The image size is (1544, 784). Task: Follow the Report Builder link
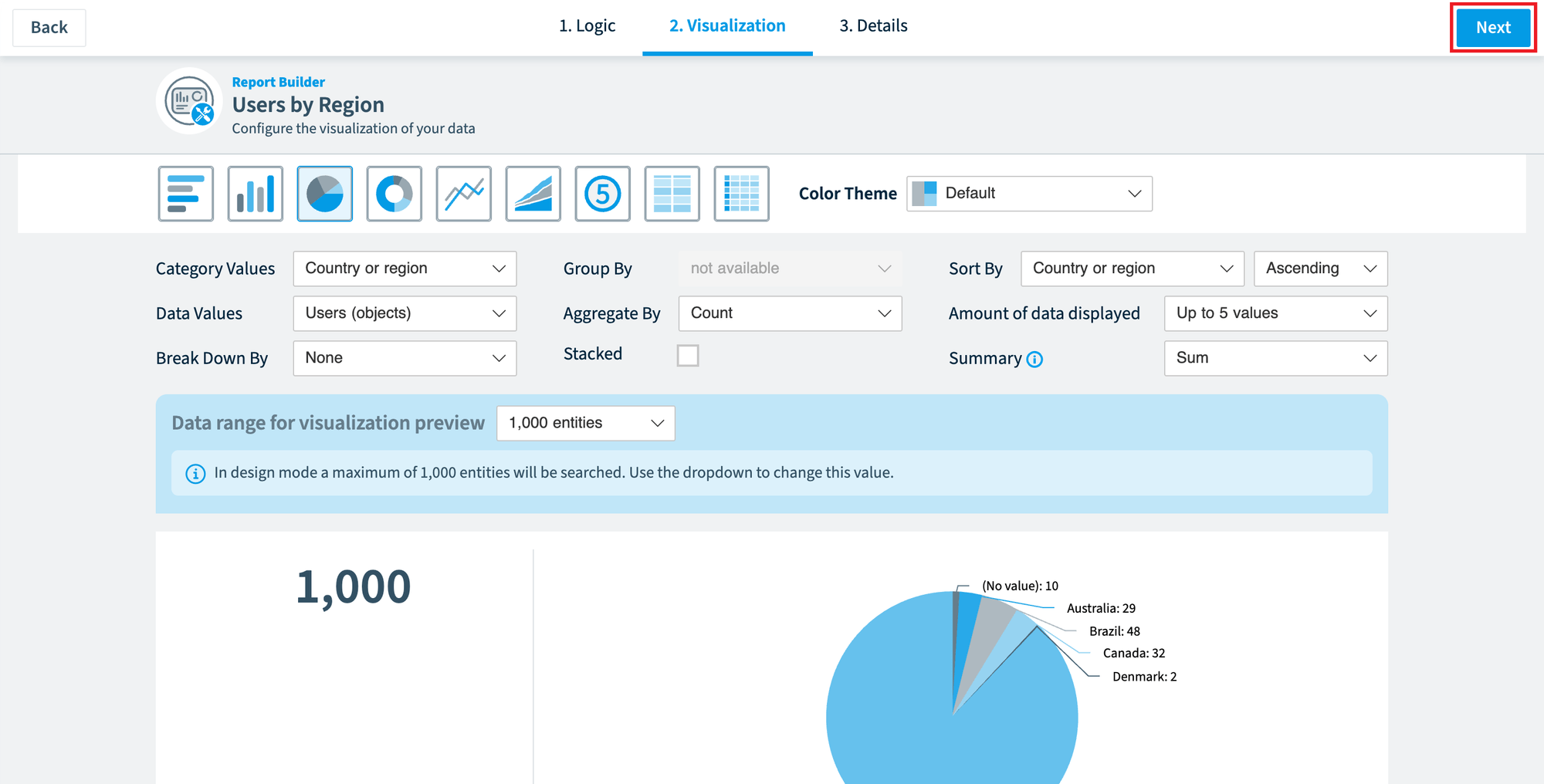278,82
